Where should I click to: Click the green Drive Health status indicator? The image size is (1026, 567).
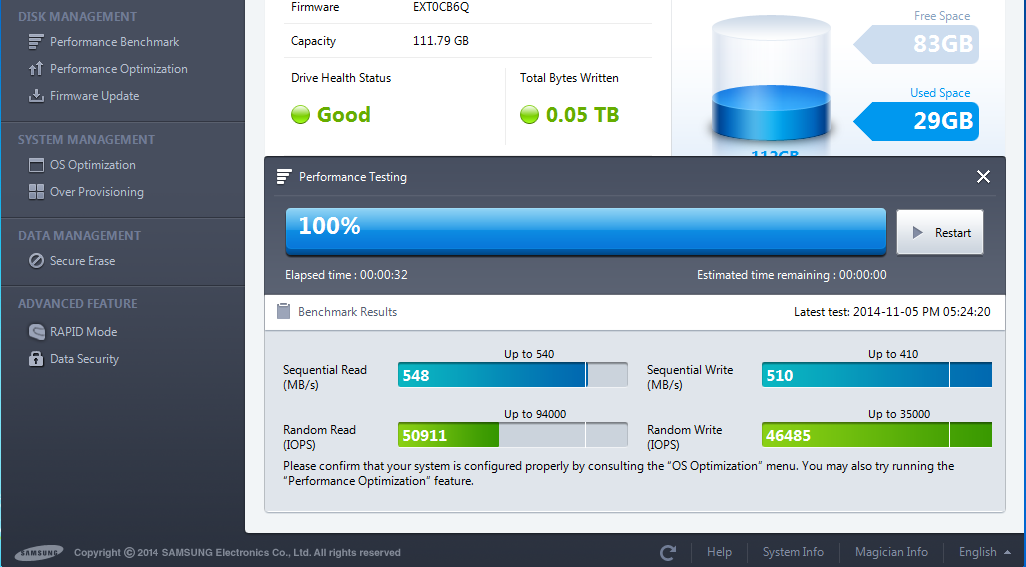[300, 114]
